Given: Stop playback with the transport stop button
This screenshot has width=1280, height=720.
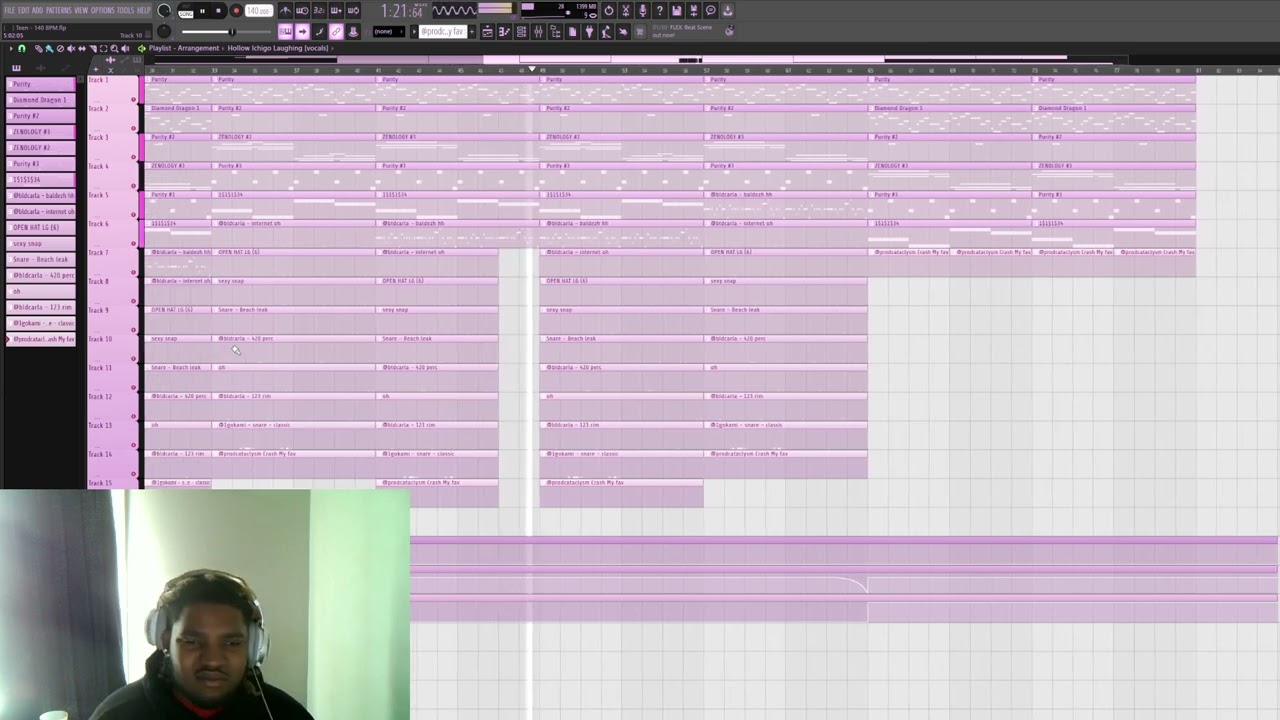Looking at the screenshot, I should click(218, 11).
